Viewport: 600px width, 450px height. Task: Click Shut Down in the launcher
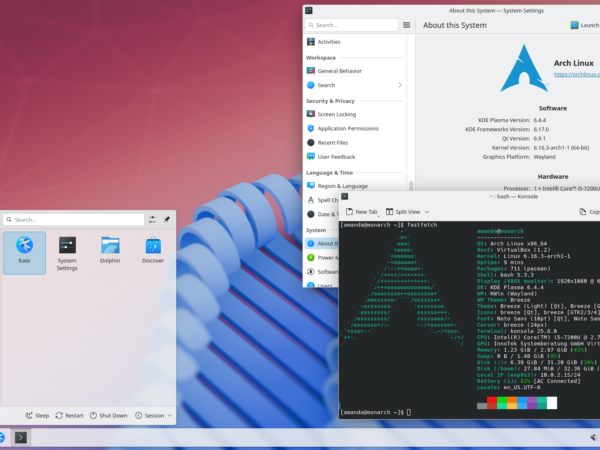pos(108,416)
